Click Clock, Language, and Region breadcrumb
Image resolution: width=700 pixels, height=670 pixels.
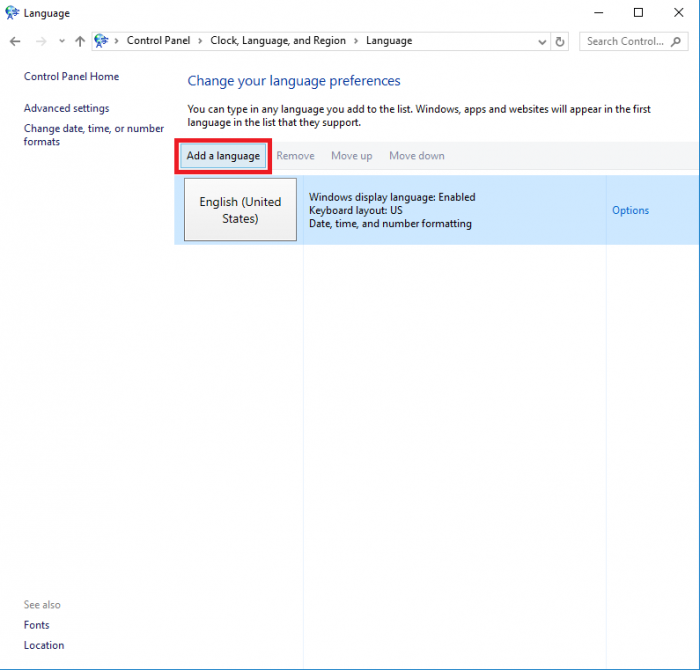point(278,41)
